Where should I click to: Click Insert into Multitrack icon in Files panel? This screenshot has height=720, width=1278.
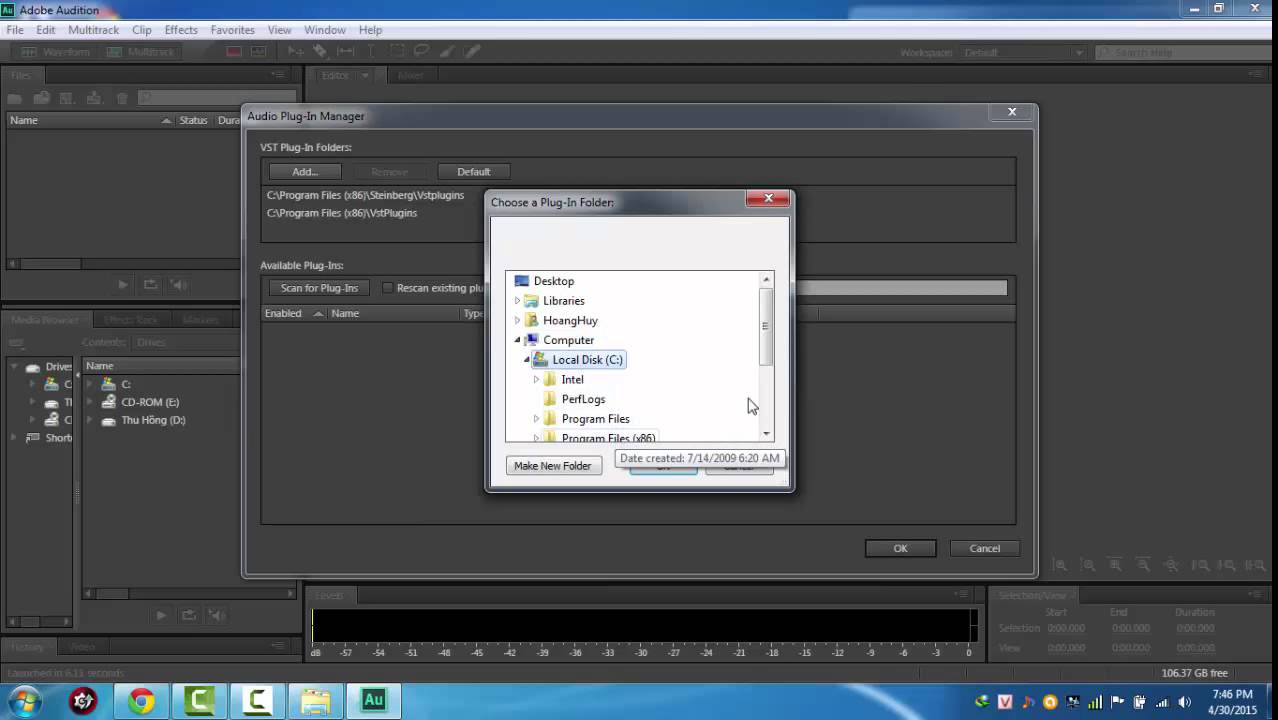coord(94,98)
